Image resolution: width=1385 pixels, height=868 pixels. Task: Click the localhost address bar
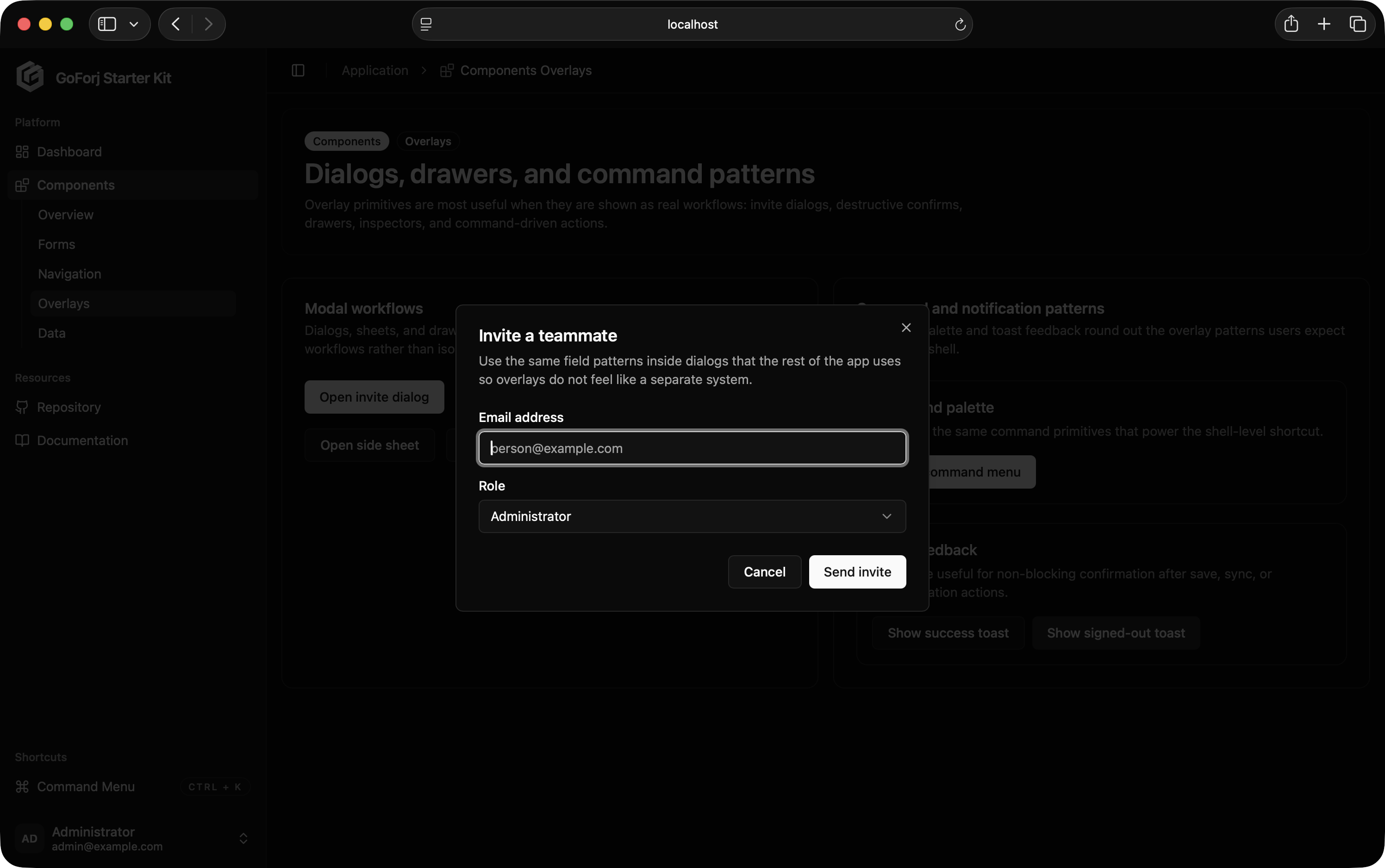tap(692, 24)
